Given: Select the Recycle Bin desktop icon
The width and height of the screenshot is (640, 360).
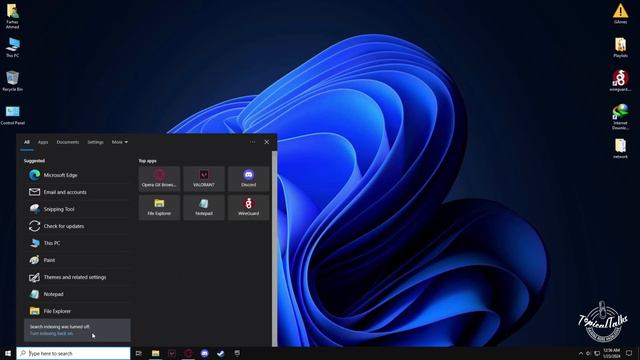Looking at the screenshot, I should [x=12, y=81].
